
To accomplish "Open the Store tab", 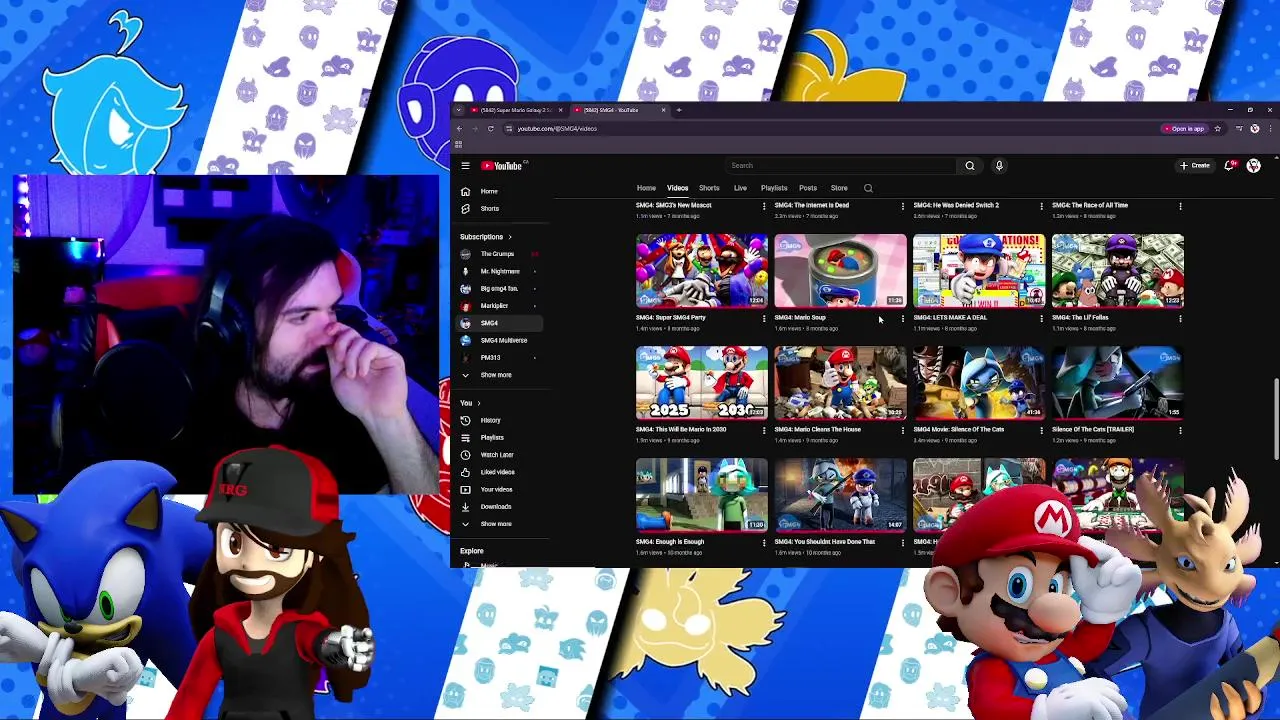I will pyautogui.click(x=839, y=188).
